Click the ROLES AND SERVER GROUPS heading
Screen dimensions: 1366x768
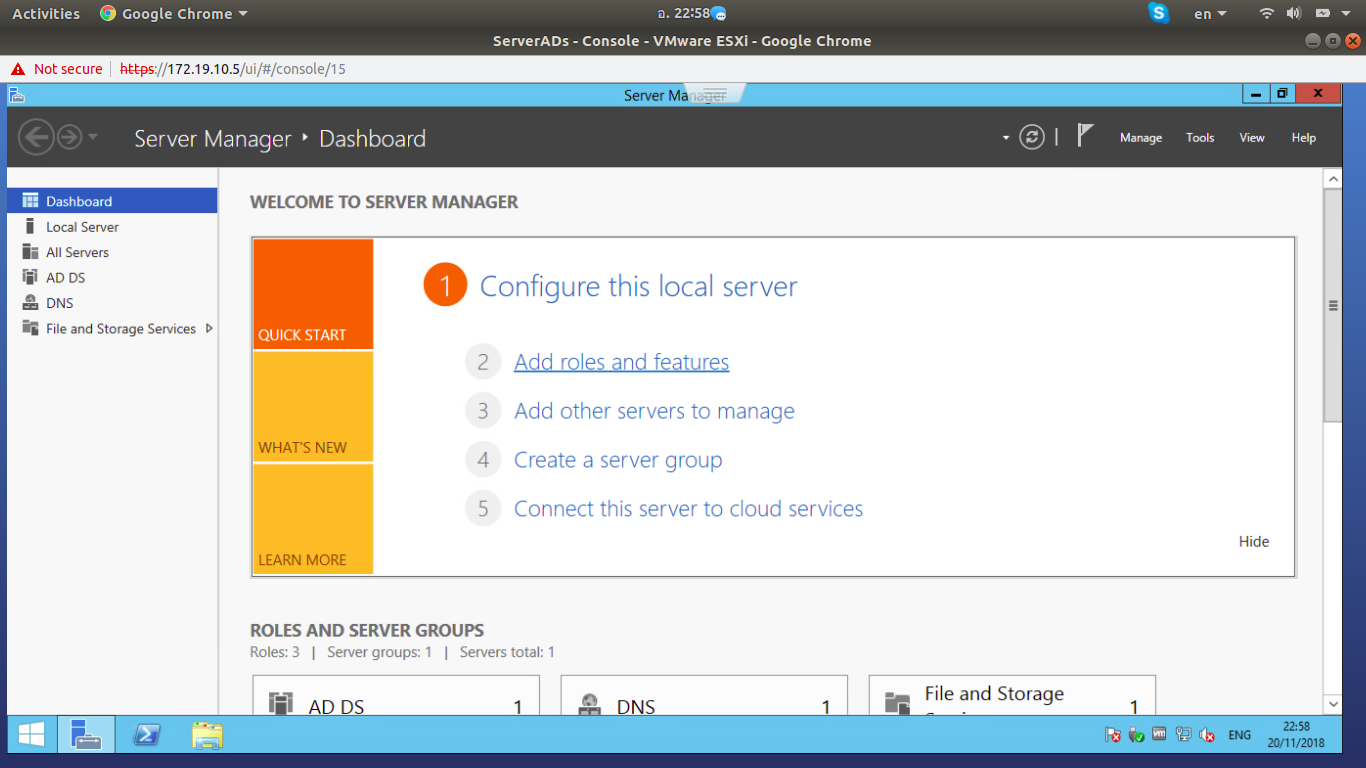[367, 631]
